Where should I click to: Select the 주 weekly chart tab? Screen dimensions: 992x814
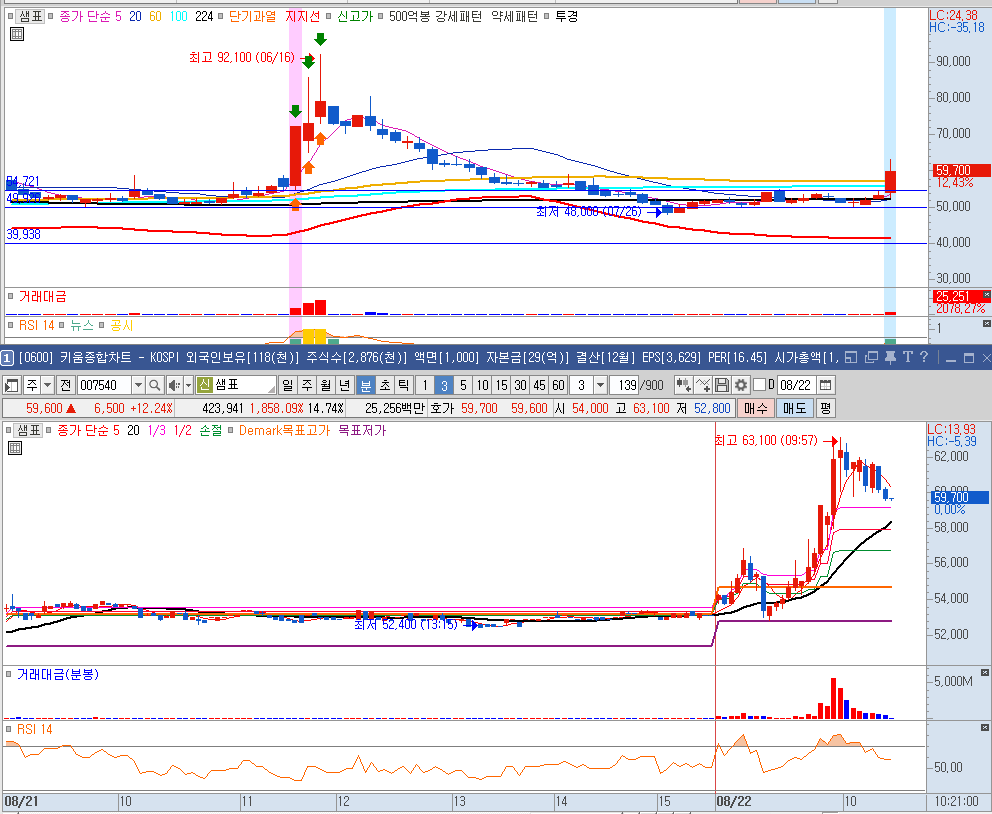[x=307, y=385]
